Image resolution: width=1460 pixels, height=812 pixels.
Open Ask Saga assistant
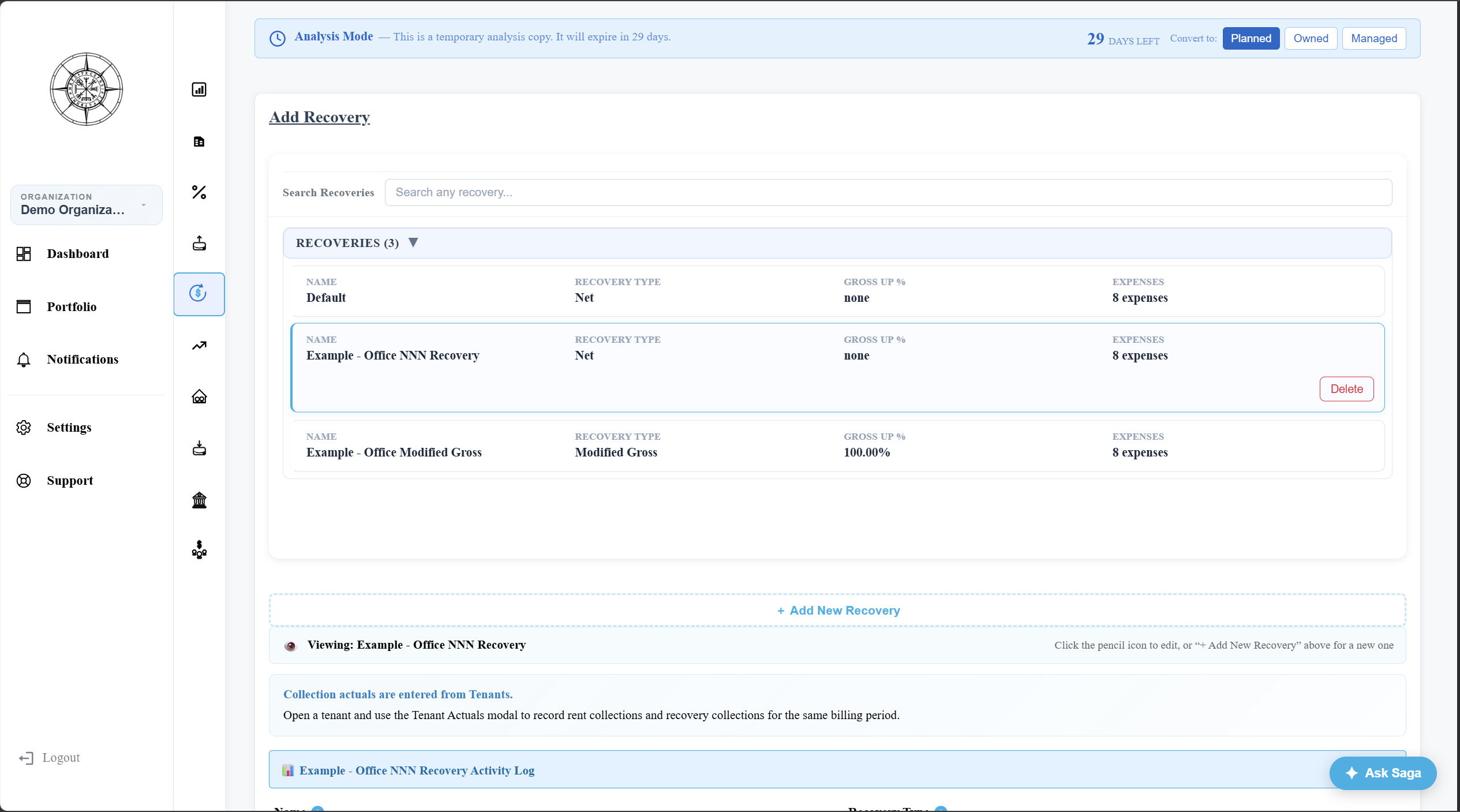click(x=1383, y=773)
